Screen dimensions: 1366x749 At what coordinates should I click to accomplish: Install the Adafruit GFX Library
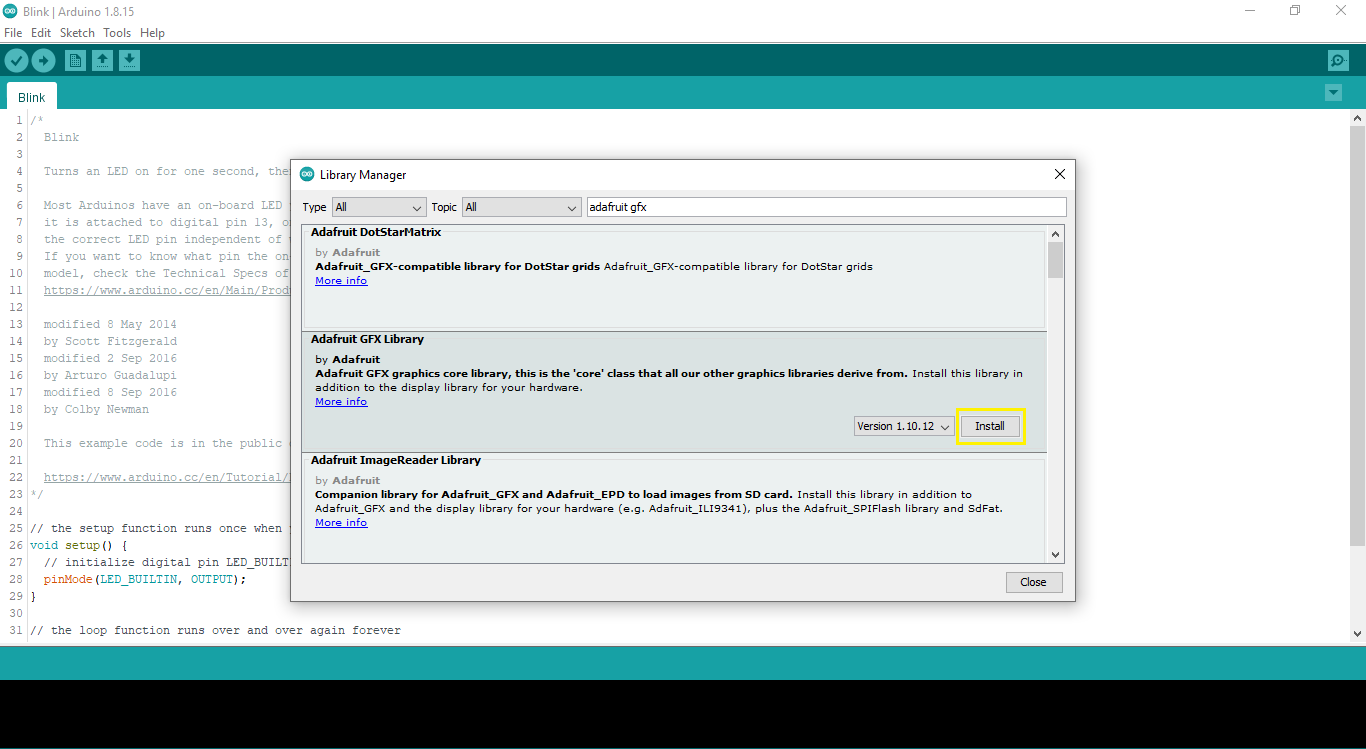(990, 426)
